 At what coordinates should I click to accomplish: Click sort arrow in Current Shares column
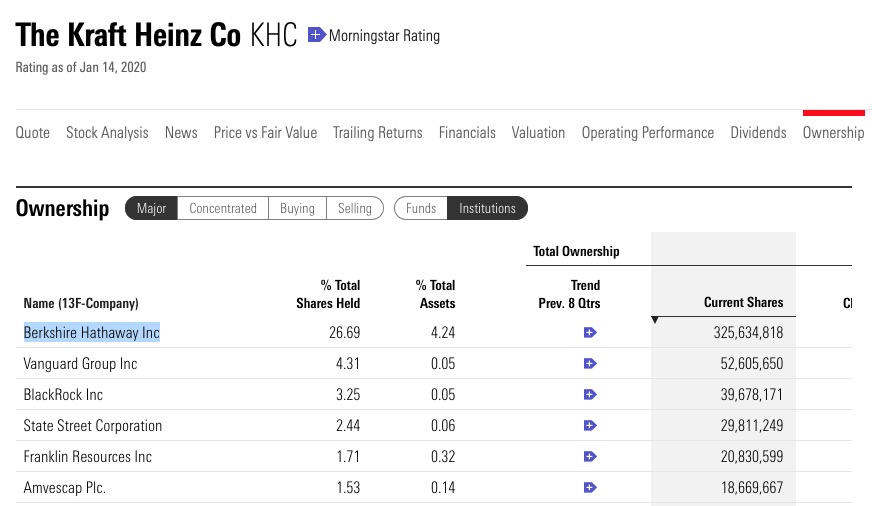coord(656,321)
